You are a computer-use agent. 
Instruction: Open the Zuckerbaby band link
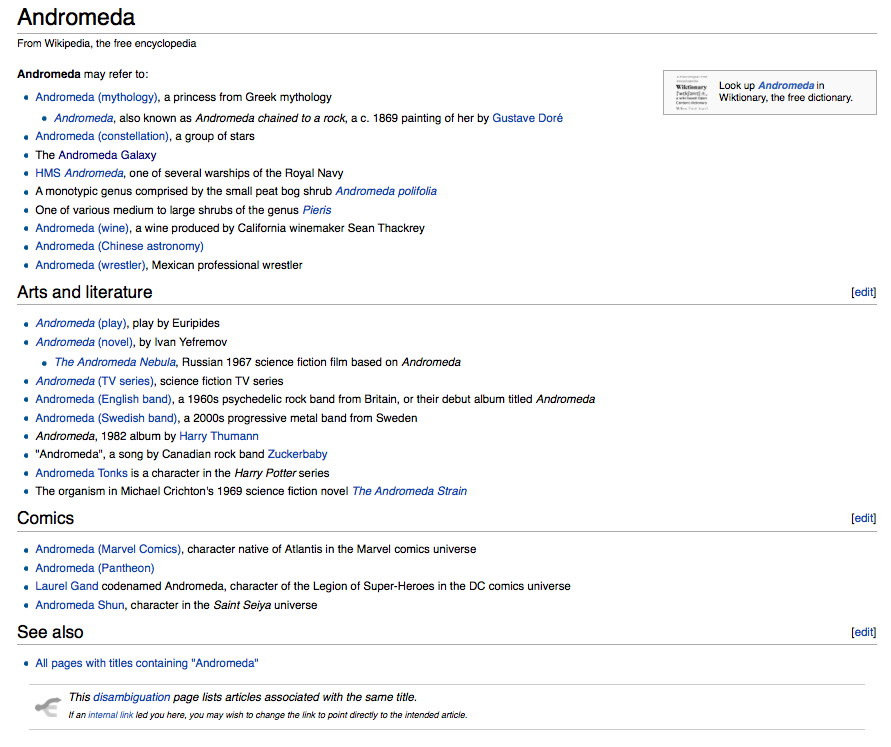(297, 454)
